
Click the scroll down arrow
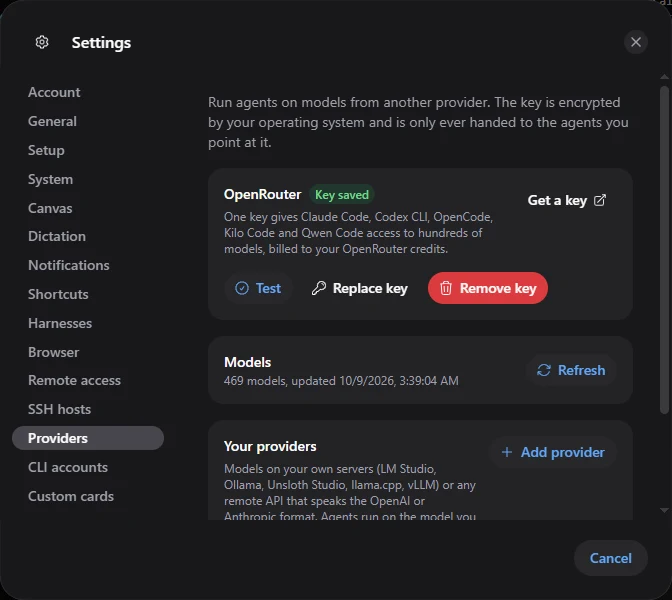(x=664, y=510)
